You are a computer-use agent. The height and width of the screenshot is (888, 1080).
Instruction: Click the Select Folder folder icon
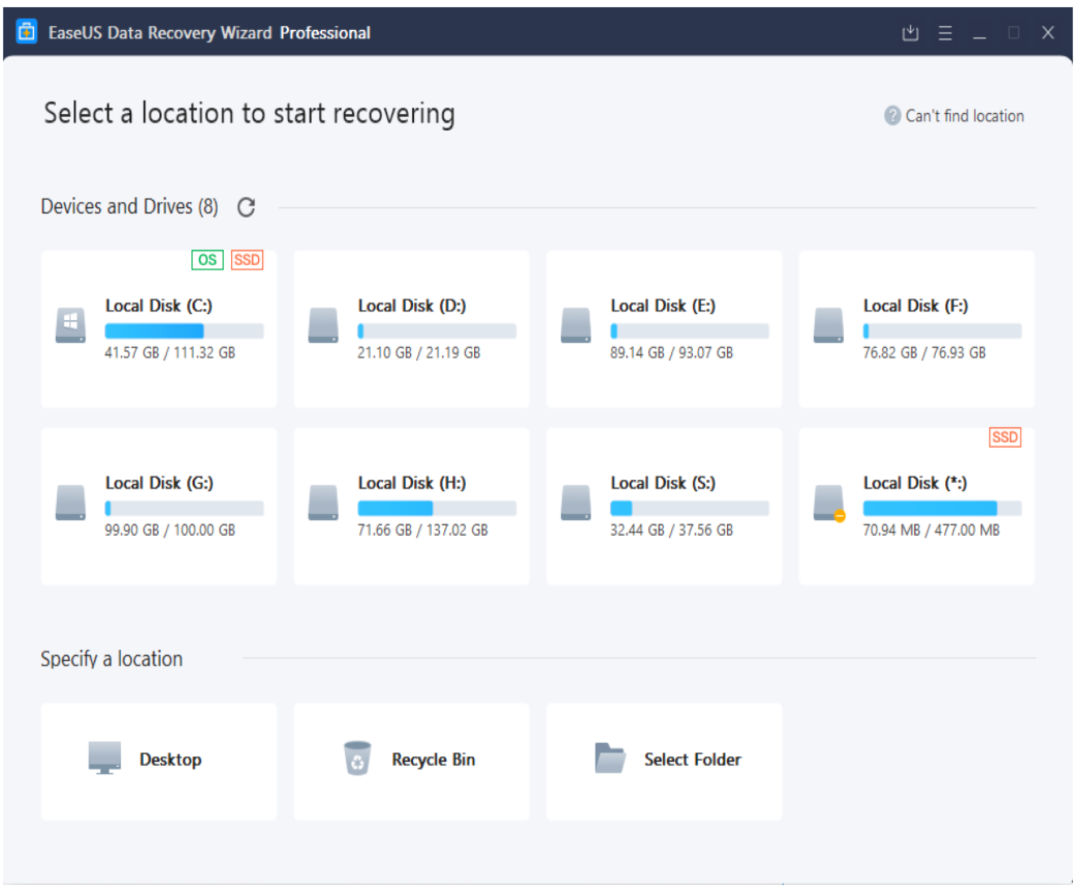point(610,758)
